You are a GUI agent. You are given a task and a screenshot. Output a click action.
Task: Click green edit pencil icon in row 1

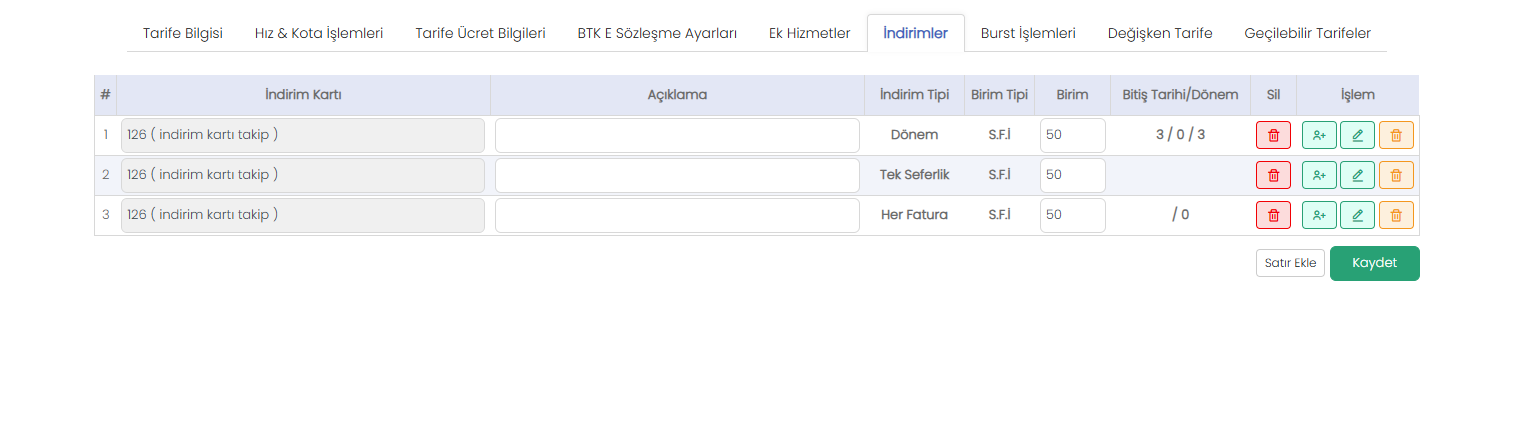coord(1357,135)
